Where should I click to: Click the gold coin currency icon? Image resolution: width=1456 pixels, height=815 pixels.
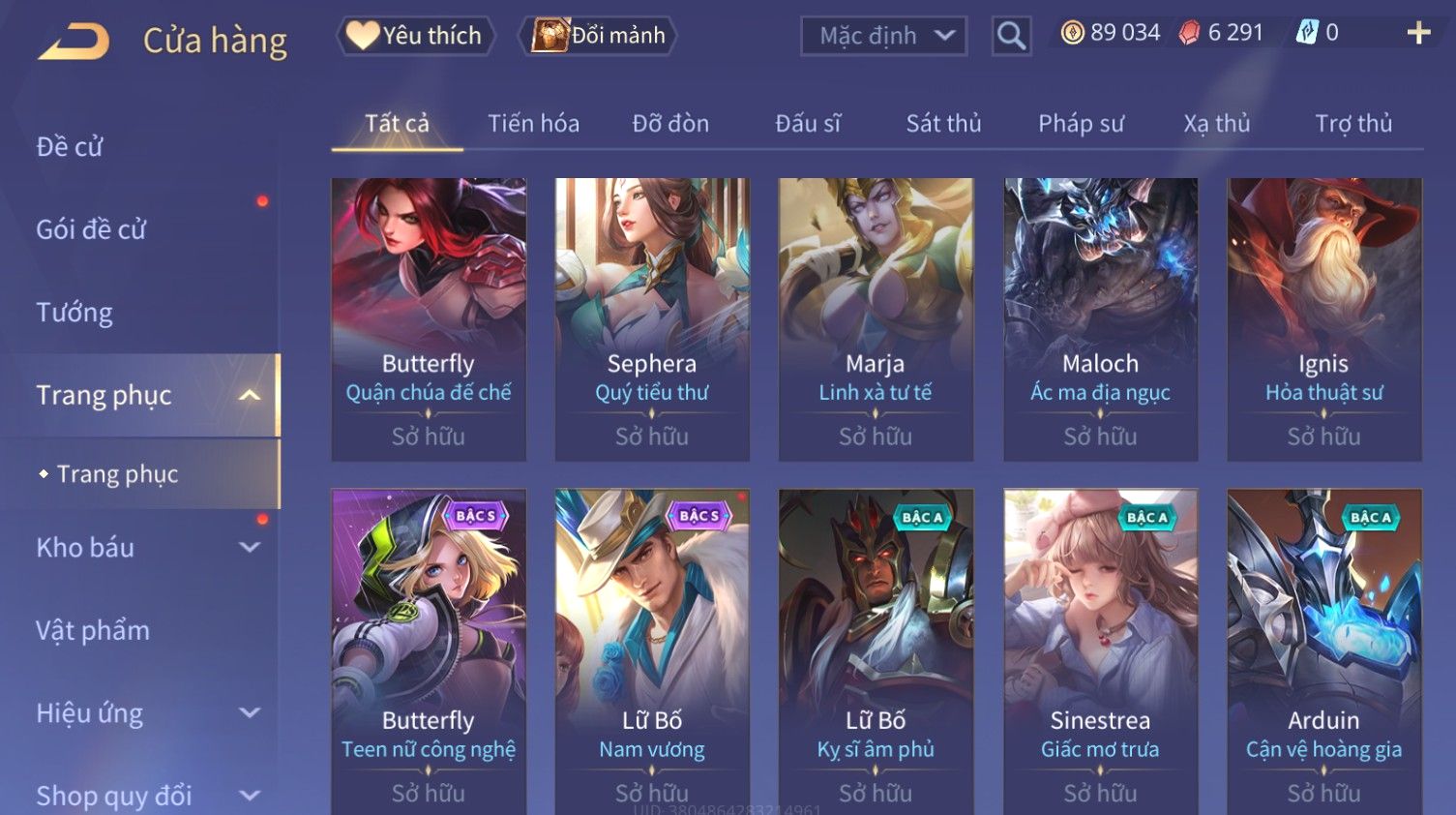tap(1072, 33)
